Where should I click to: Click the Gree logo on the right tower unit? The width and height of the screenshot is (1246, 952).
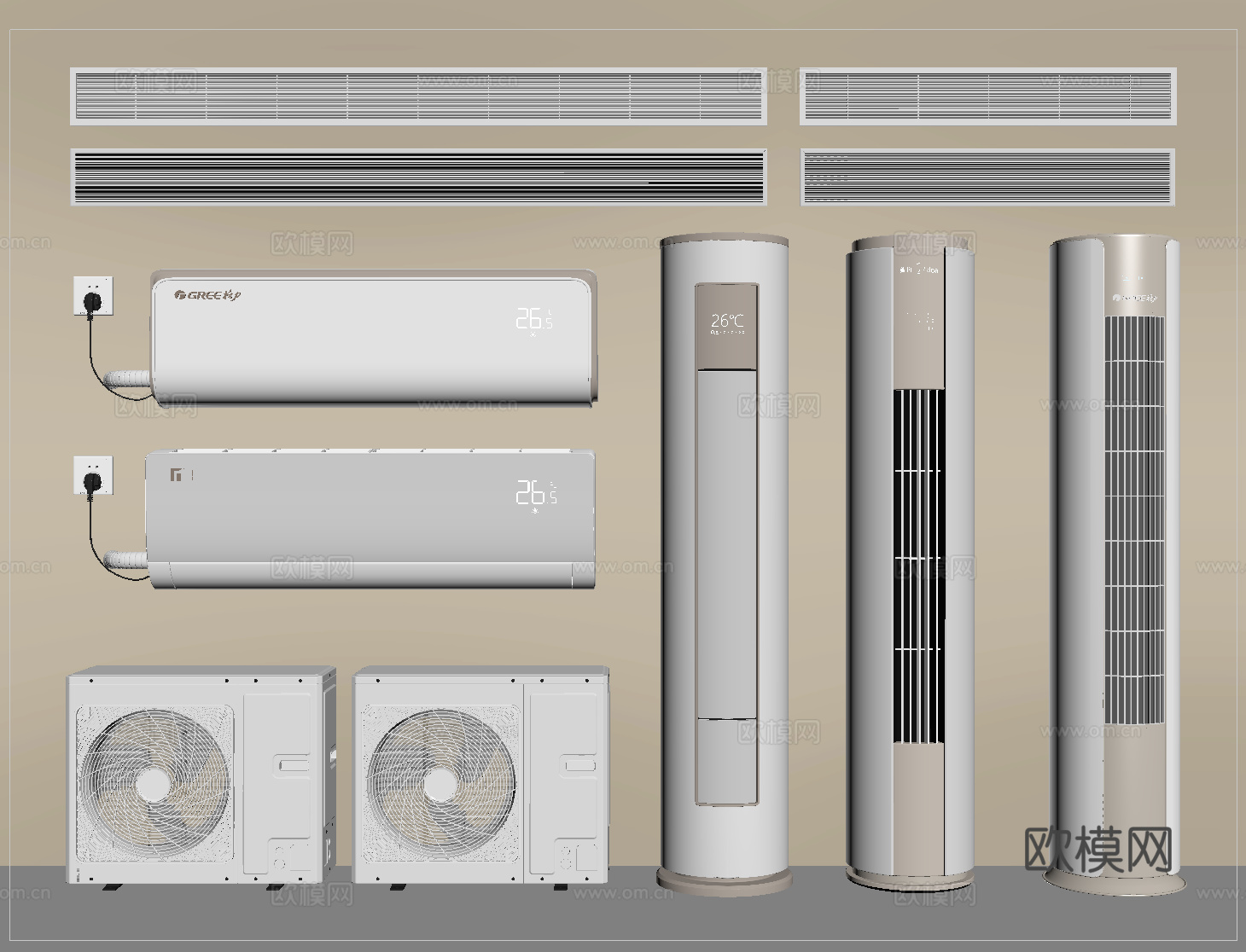1135,298
